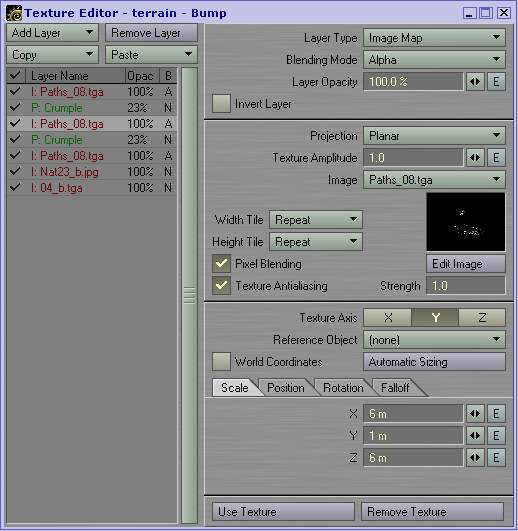Open the Layer Type Image Map dropdown

pos(434,38)
